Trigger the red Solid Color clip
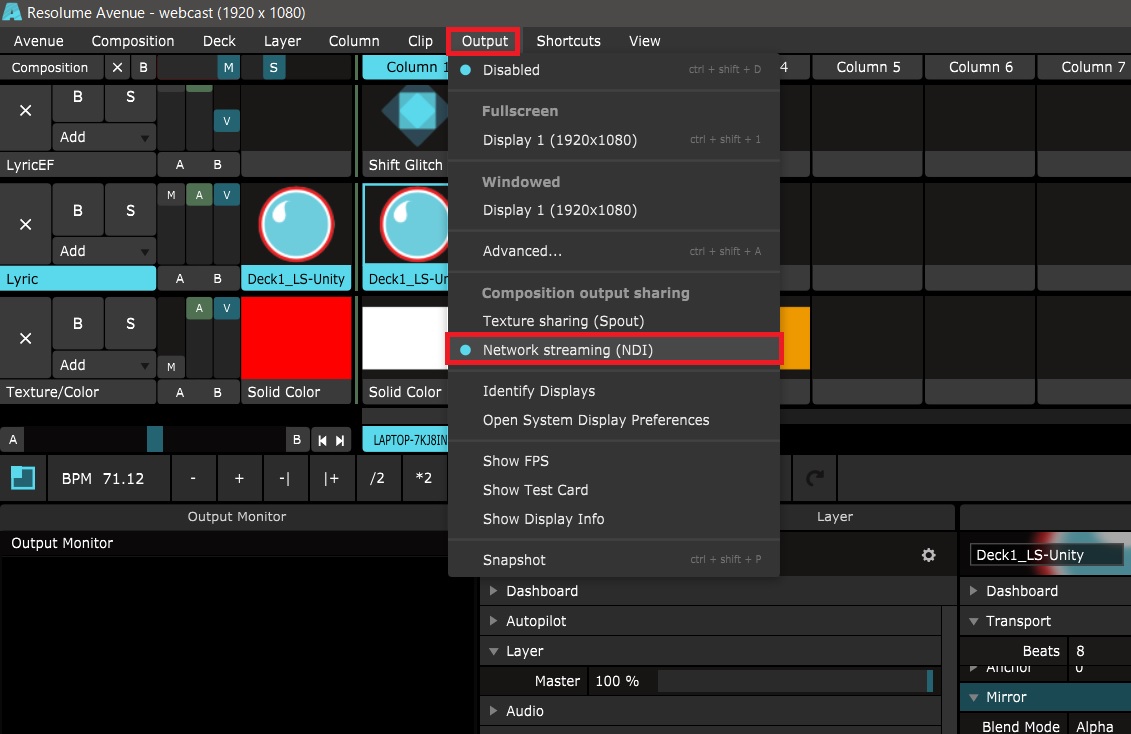1131x734 pixels. [x=296, y=338]
